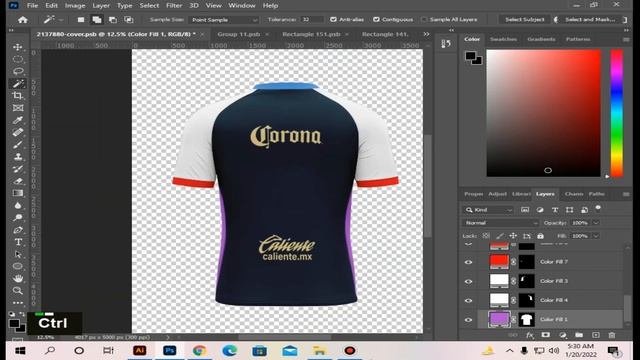The image size is (640, 360).
Task: Select the Hand tool
Action: [x=18, y=278]
